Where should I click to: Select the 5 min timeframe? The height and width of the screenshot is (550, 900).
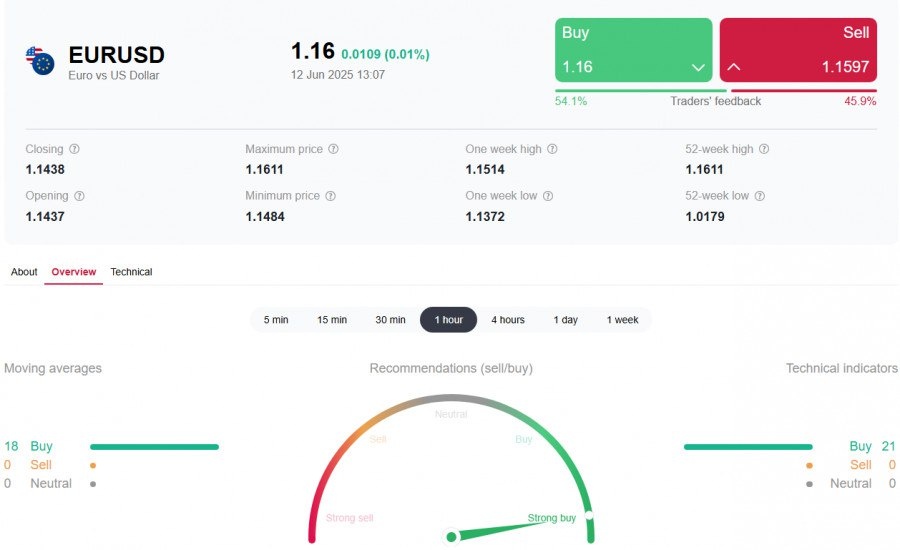click(x=276, y=320)
